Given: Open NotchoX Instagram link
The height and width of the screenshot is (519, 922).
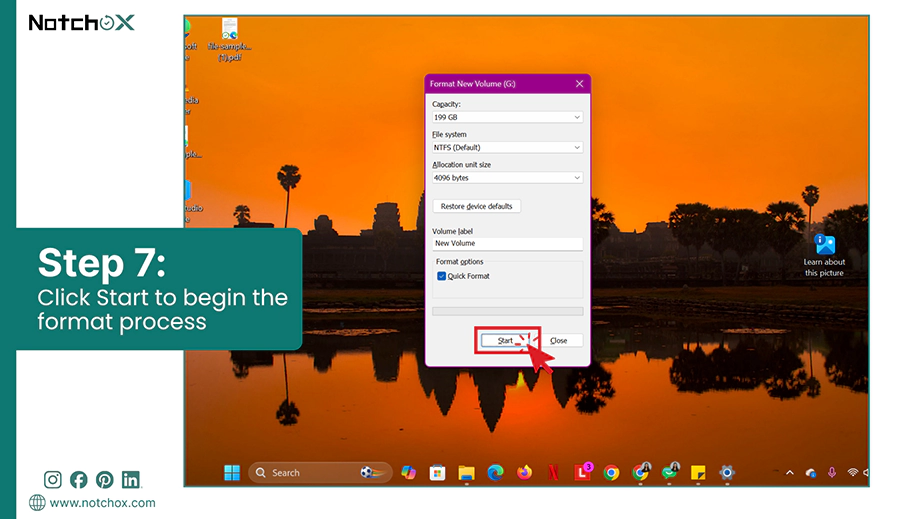Looking at the screenshot, I should click(52, 480).
